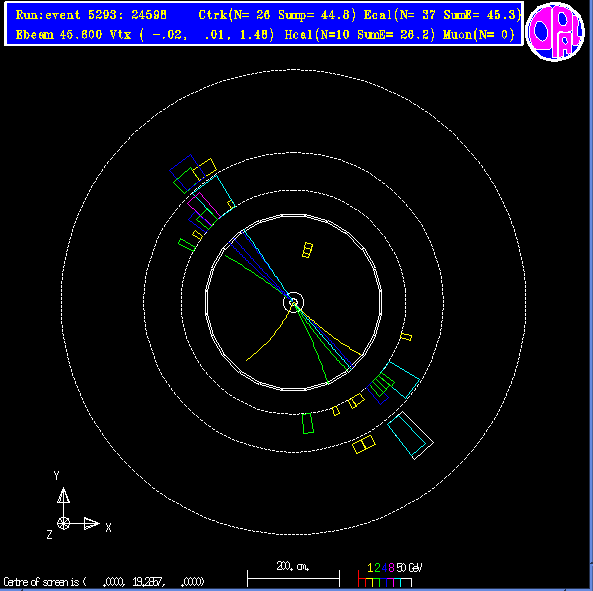Click the Ebeam 45.600 value in header
This screenshot has height=591, width=593.
coord(59,35)
